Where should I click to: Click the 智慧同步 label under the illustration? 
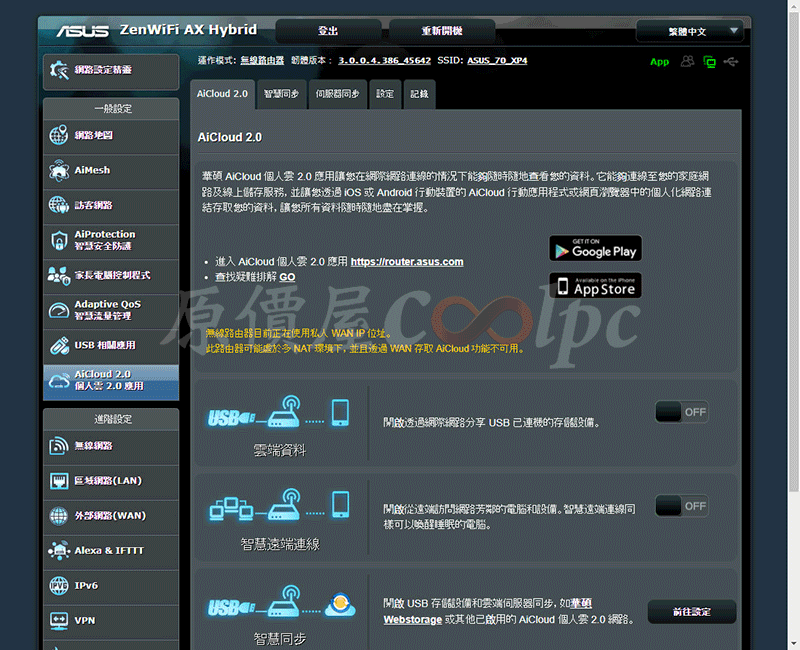280,638
